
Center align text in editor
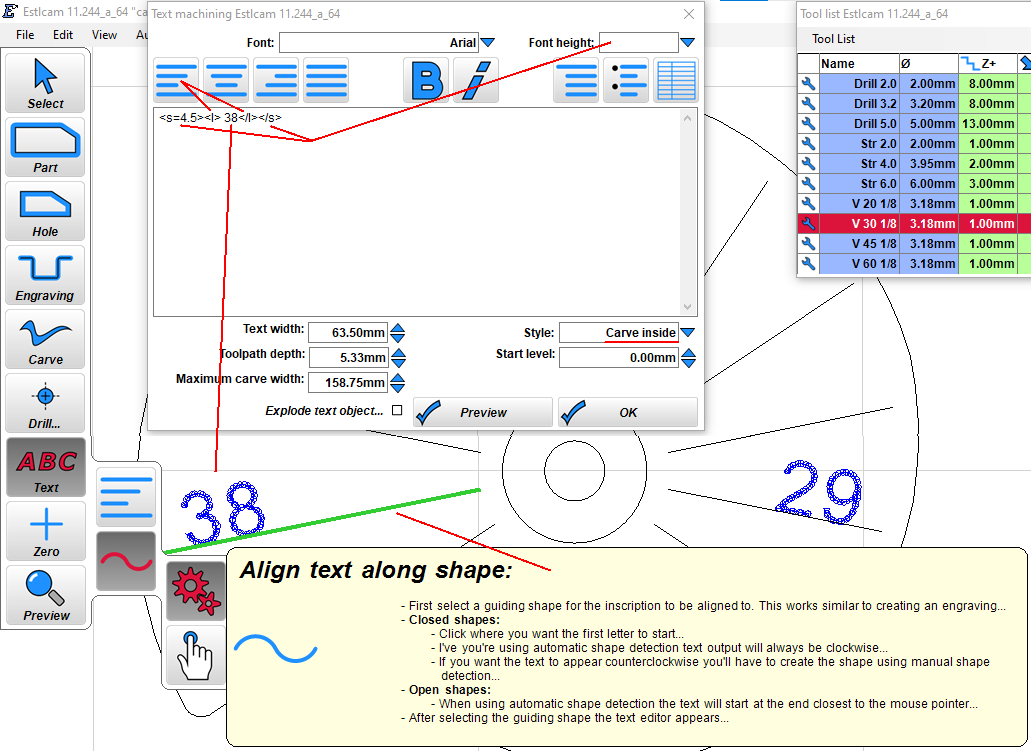click(226, 80)
